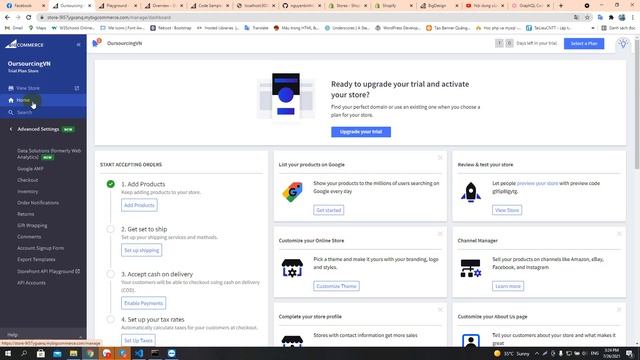Collapse the sidebar with double-chevron icon
This screenshot has width=640, height=360.
[x=78, y=44]
